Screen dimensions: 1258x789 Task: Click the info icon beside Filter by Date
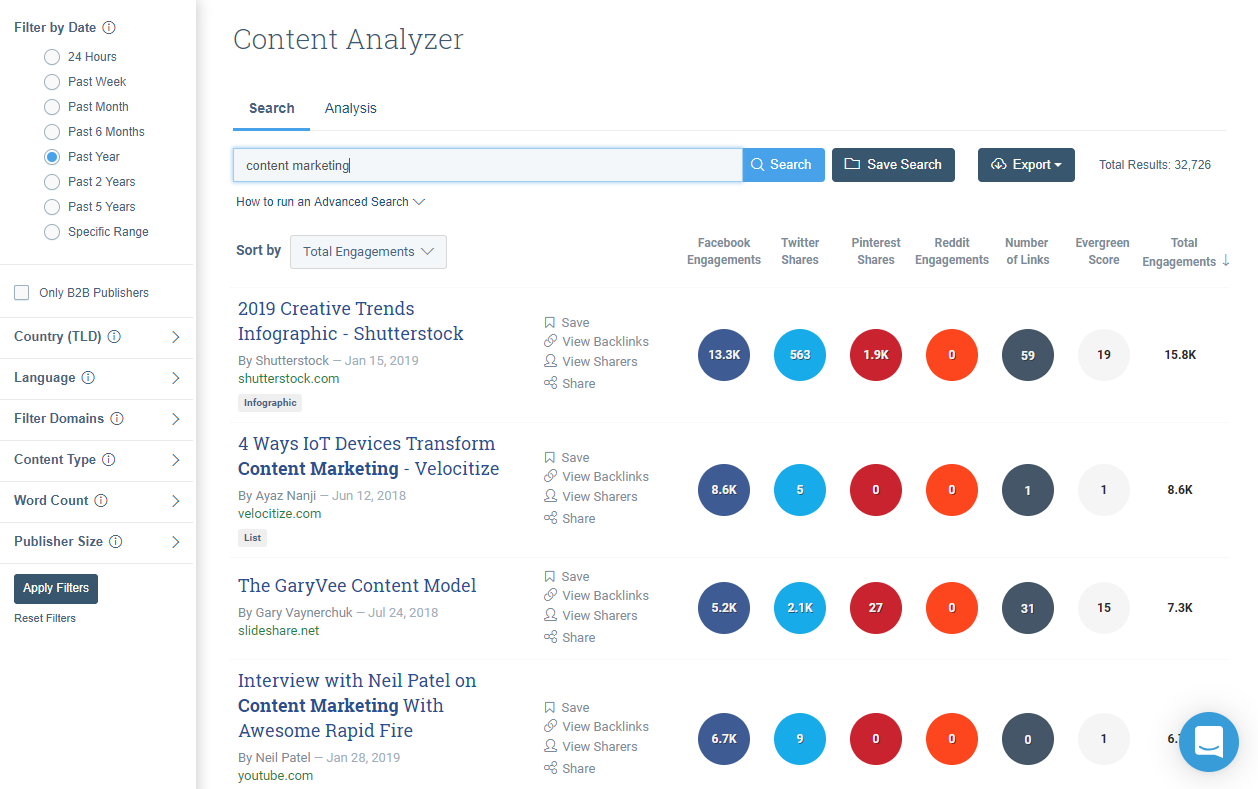coord(109,28)
